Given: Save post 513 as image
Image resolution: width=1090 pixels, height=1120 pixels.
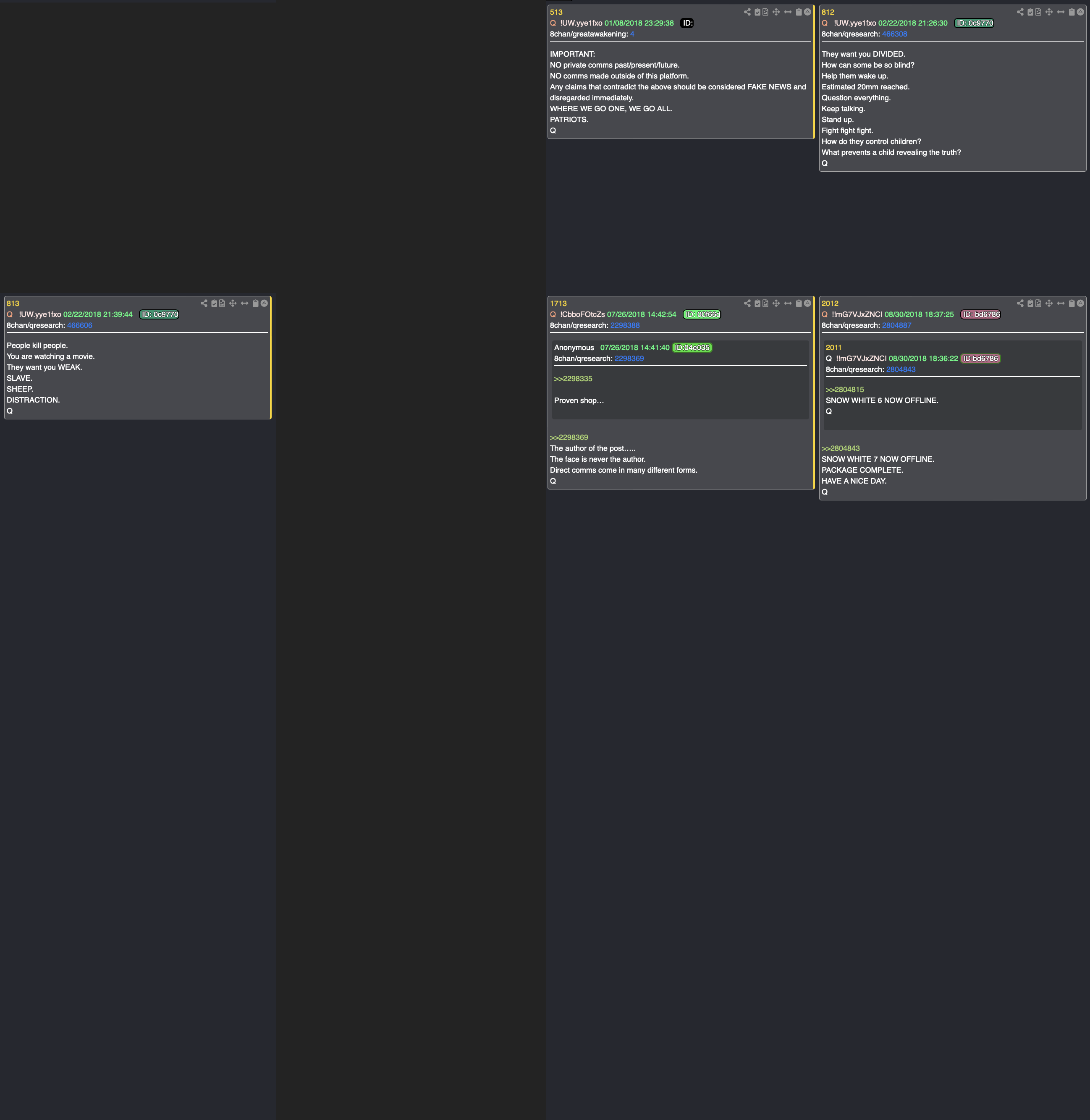Looking at the screenshot, I should point(765,12).
